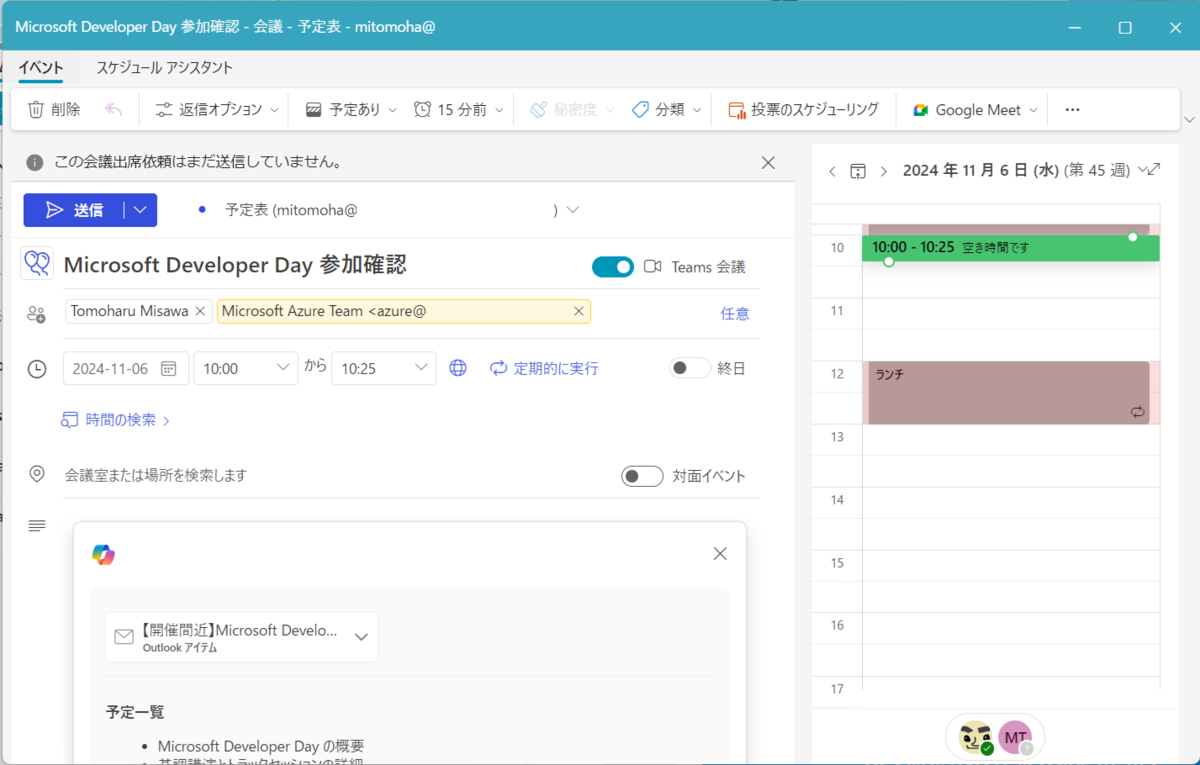Click the Google Meet icon
The width and height of the screenshot is (1200, 765).
coord(921,110)
